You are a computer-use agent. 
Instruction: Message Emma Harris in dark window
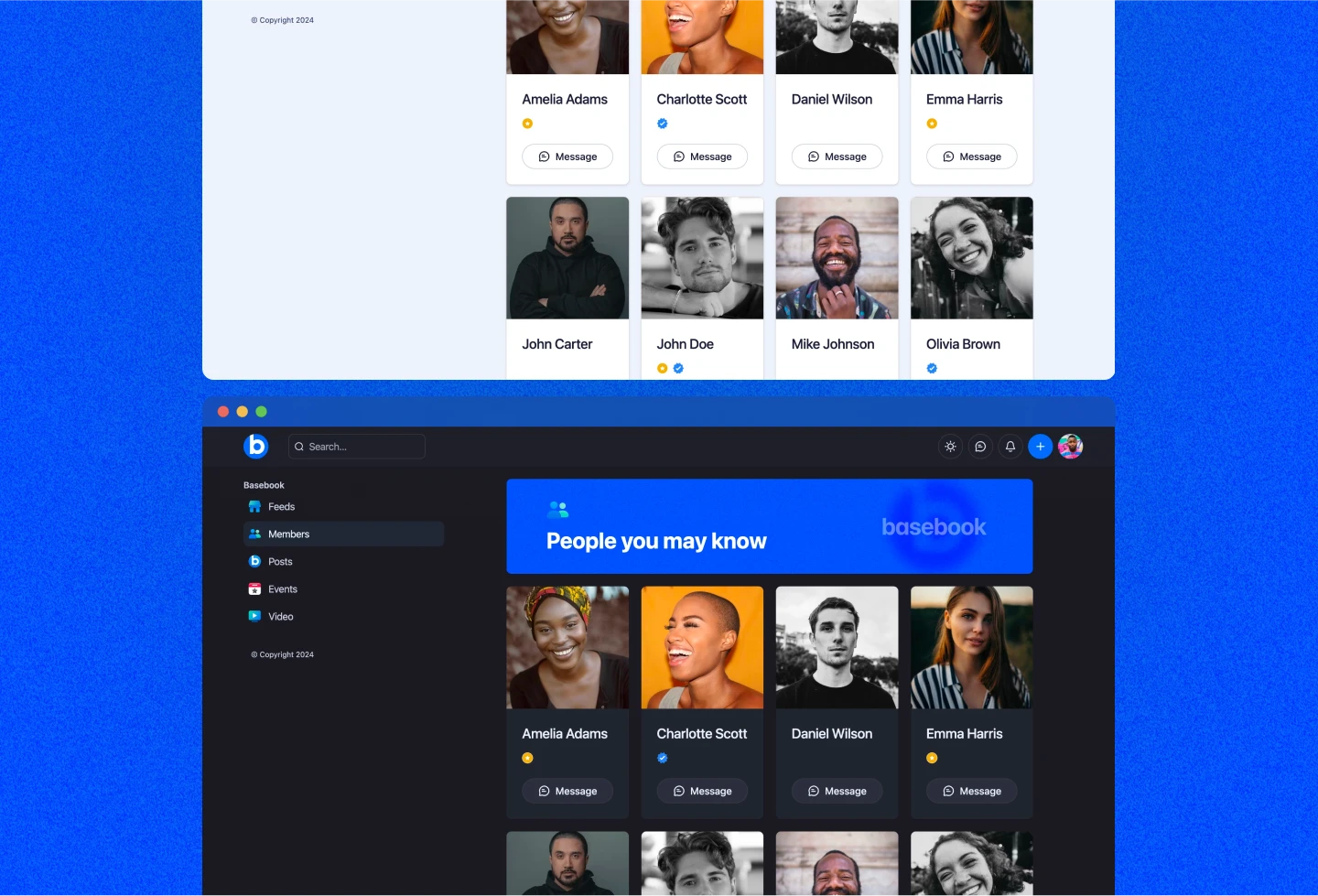coord(972,791)
